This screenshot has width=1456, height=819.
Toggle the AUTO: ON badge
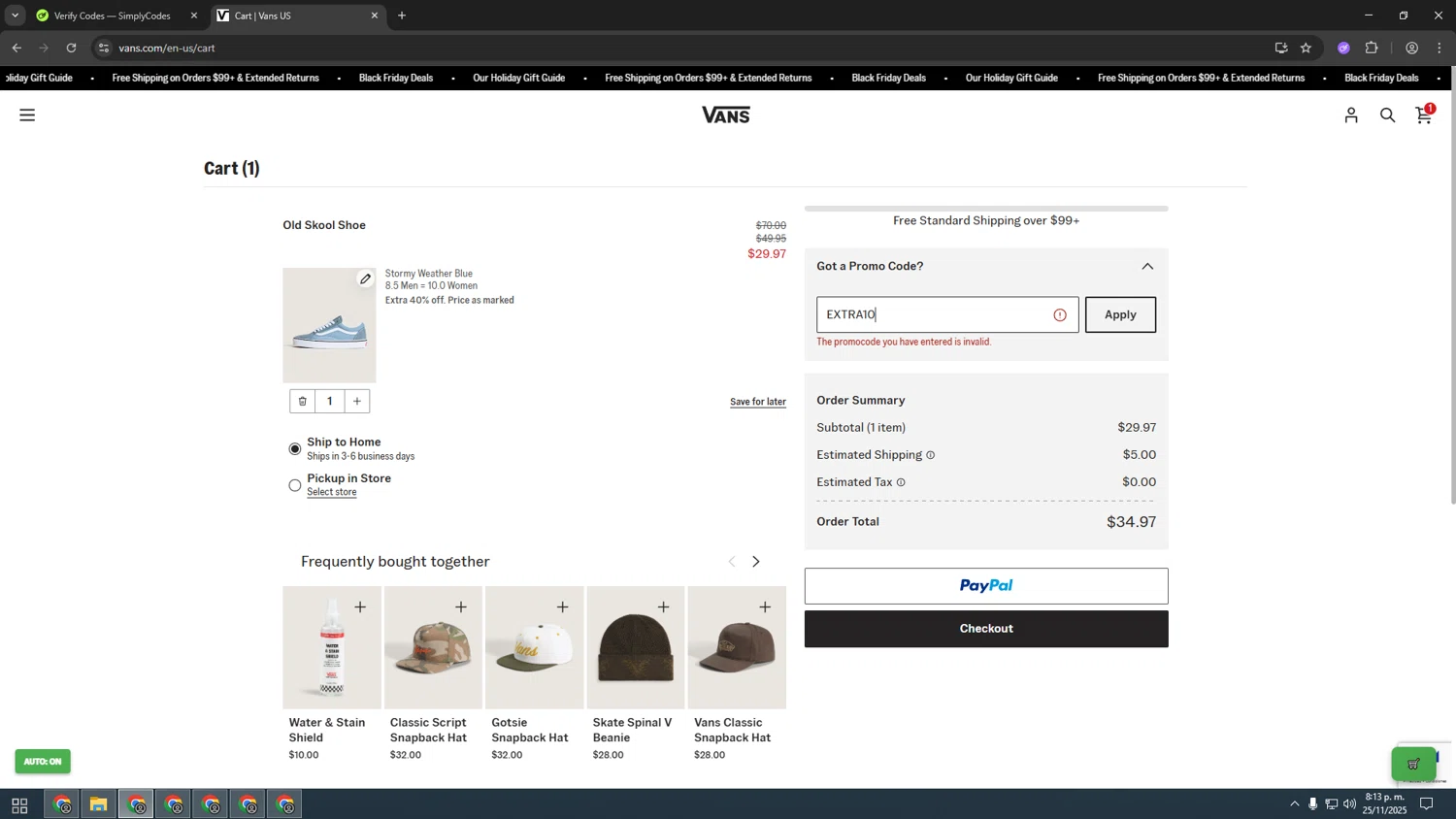click(43, 761)
